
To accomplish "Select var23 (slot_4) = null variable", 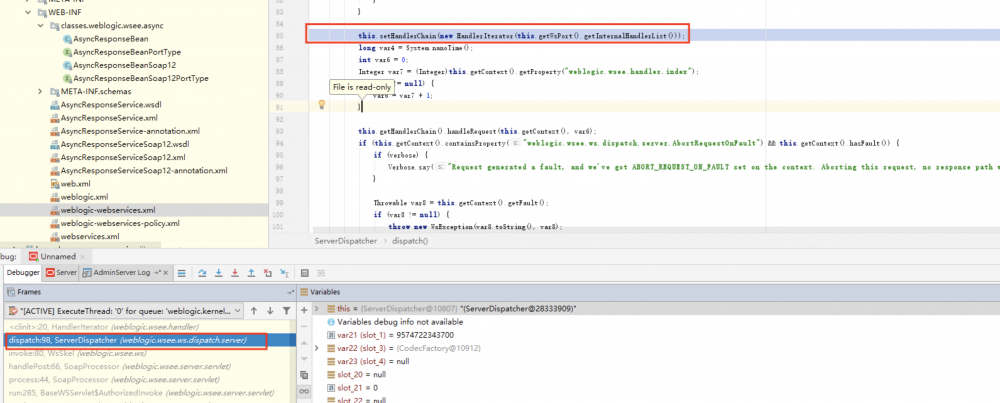I will 656,361.
